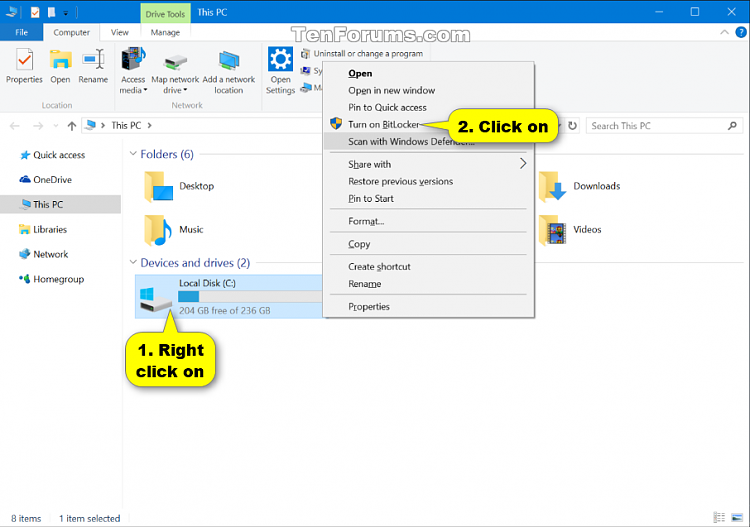The image size is (750, 527).
Task: Choose Properties in the context menu
Action: pyautogui.click(x=369, y=307)
